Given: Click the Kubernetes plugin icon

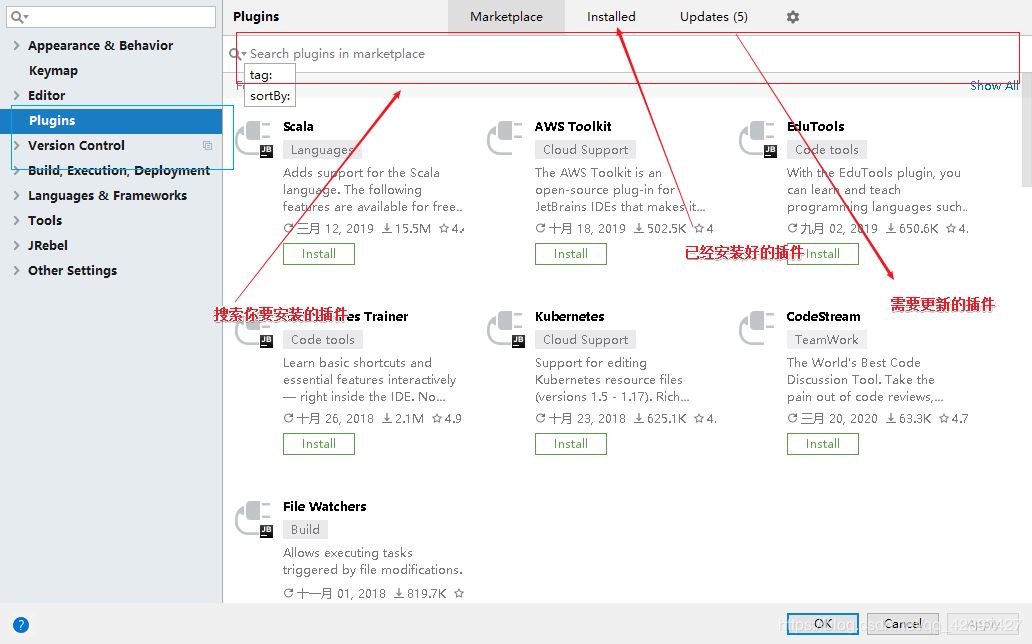Looking at the screenshot, I should coord(506,329).
